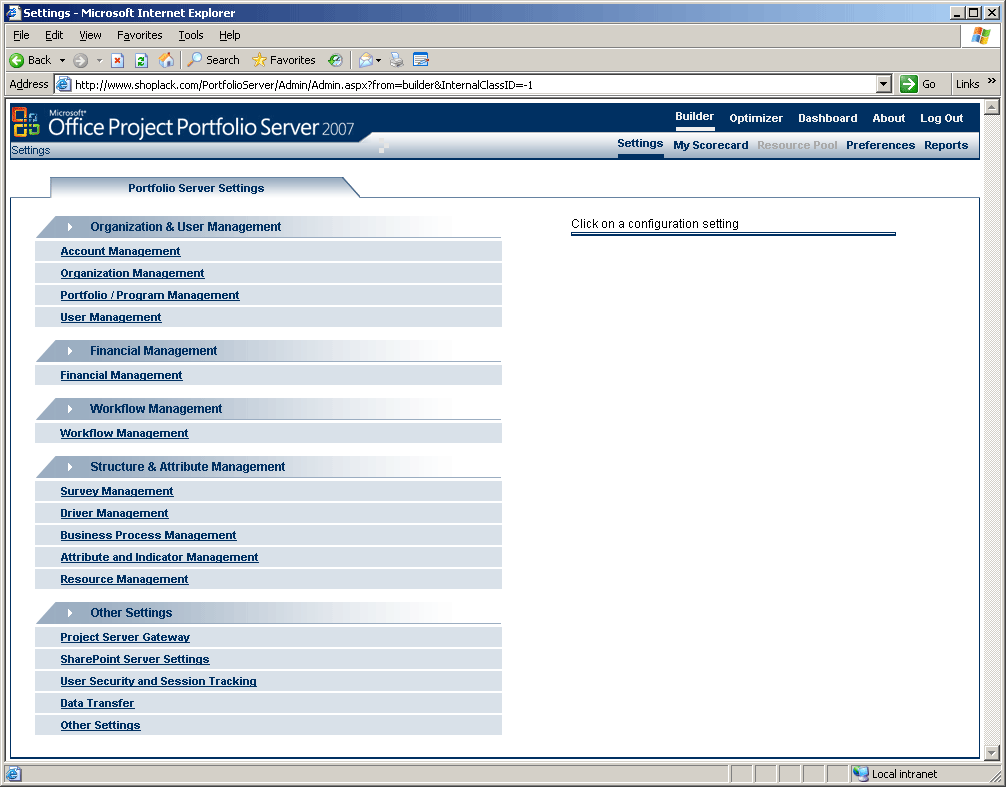Viewport: 1006px width, 787px height.
Task: Open the Organization Management link
Action: coord(132,273)
